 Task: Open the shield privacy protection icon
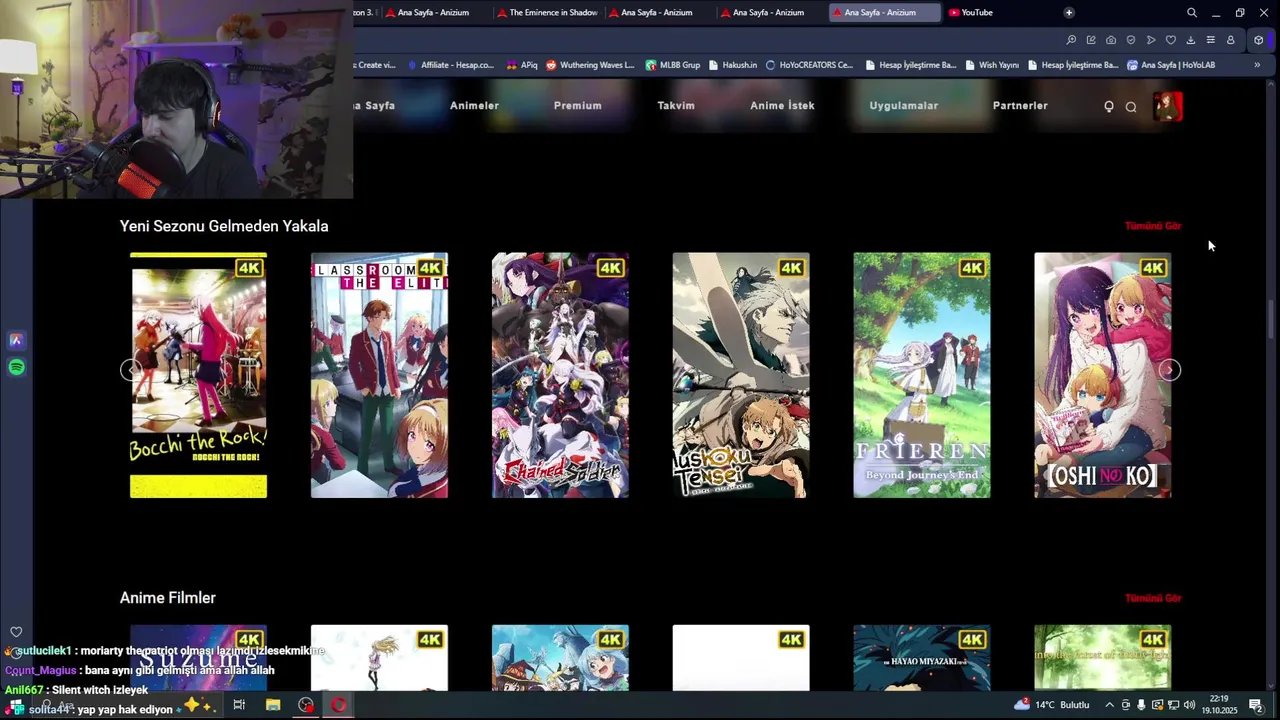[1131, 40]
